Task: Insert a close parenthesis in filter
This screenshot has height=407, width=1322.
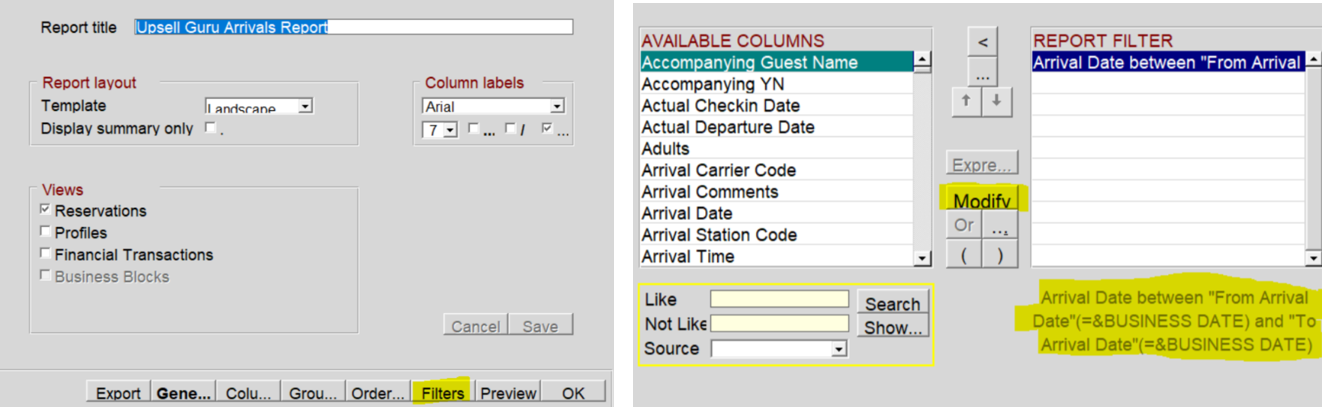Action: (999, 254)
